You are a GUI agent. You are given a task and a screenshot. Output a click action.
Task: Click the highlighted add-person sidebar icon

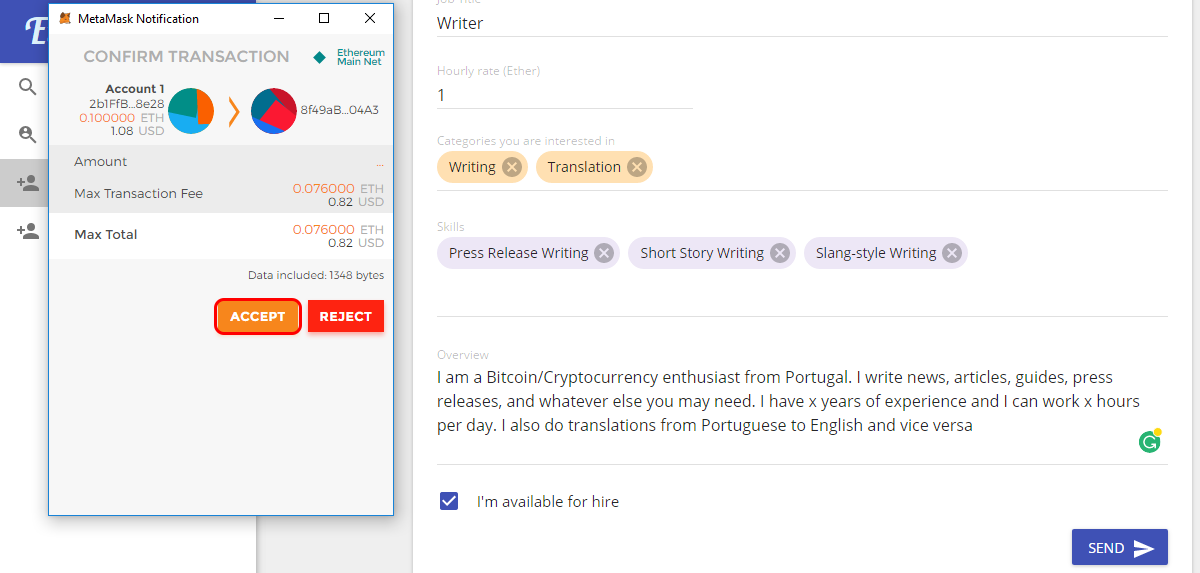28,183
